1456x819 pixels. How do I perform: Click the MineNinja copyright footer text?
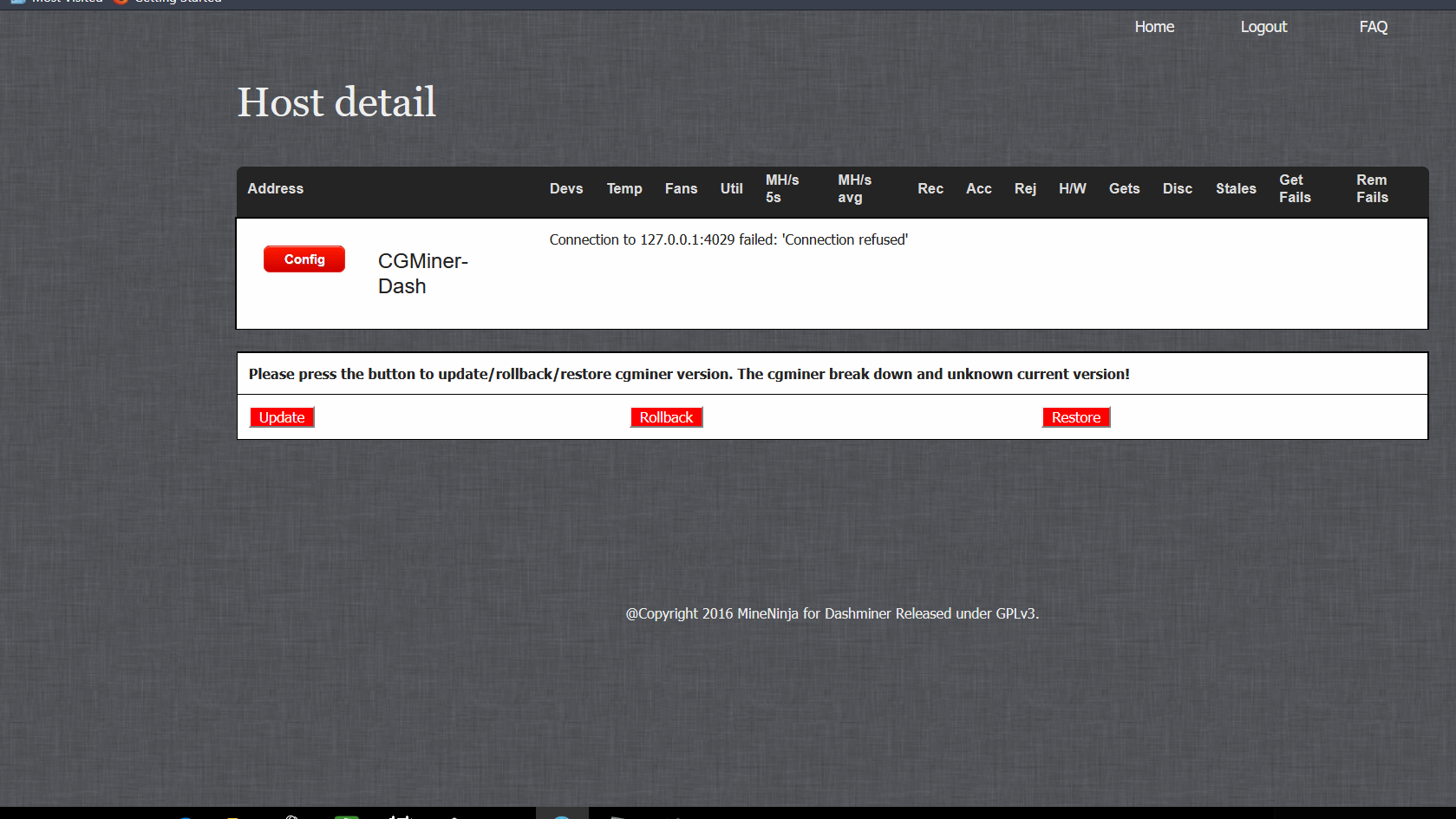(x=832, y=613)
